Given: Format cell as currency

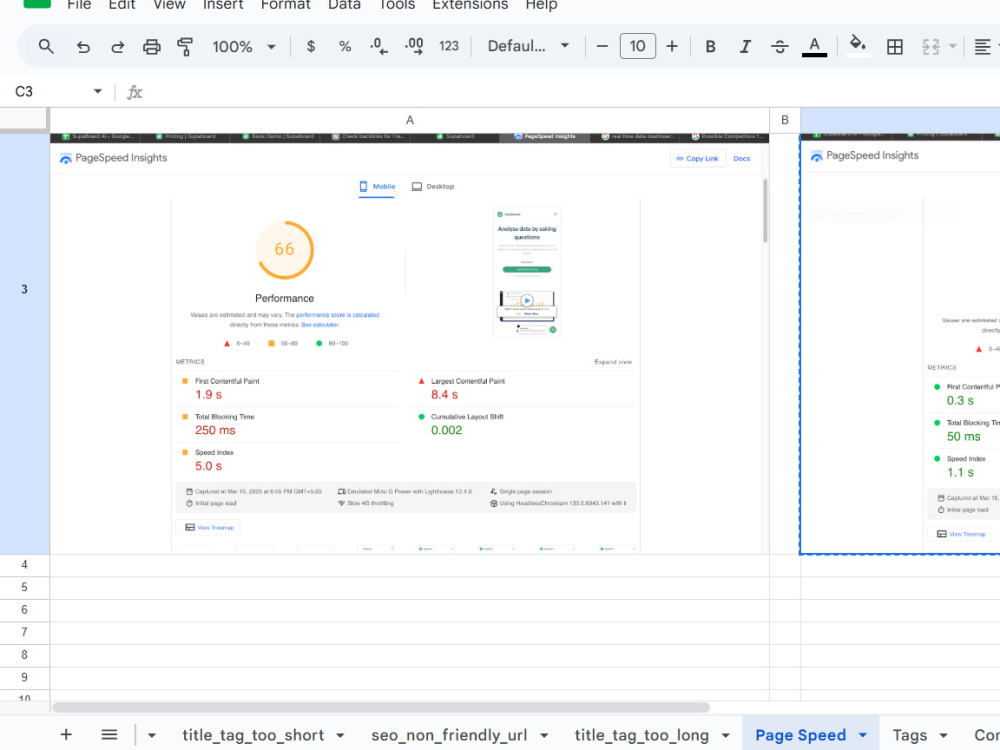Looking at the screenshot, I should pyautogui.click(x=311, y=46).
